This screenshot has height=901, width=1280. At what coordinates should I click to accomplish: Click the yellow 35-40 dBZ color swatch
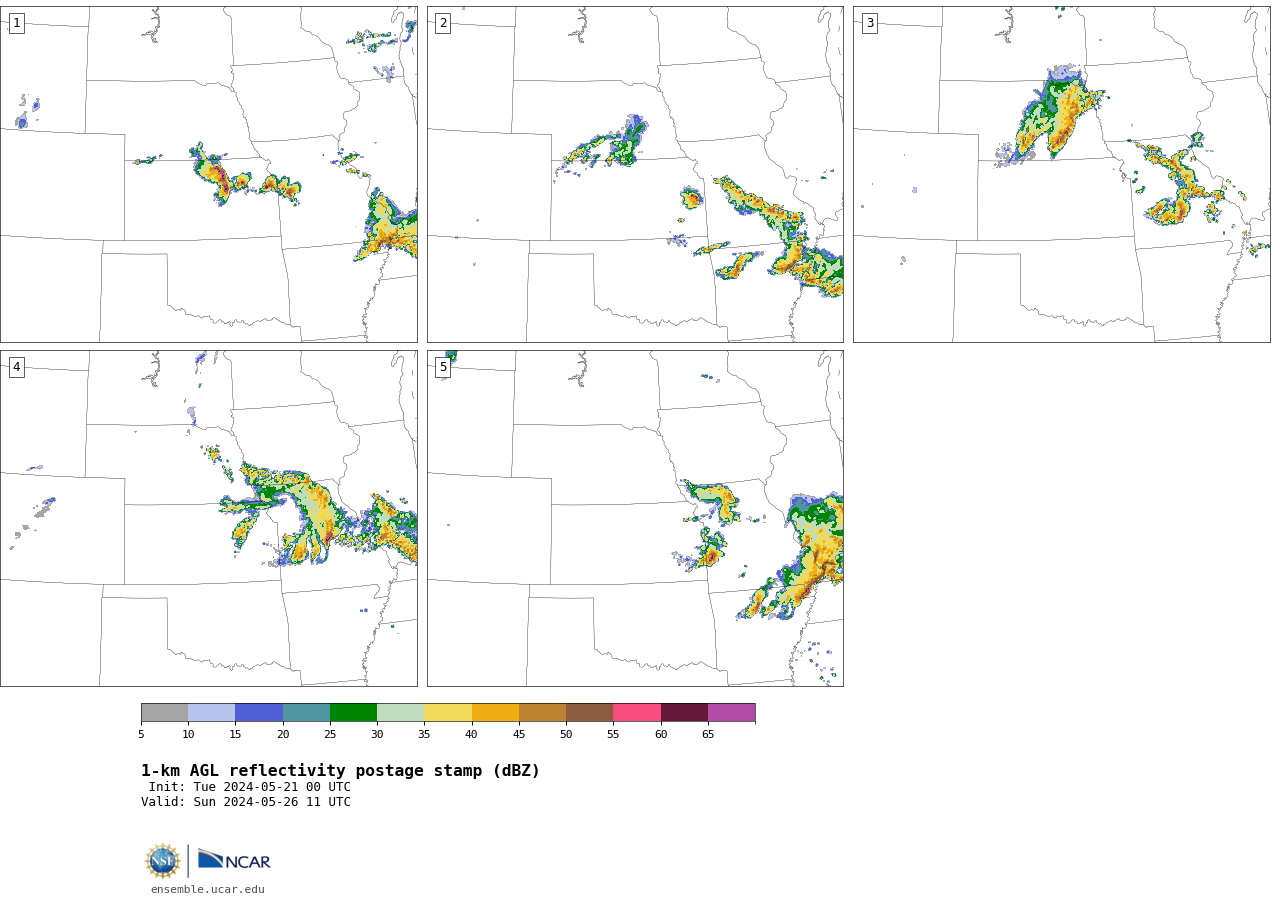click(x=448, y=713)
